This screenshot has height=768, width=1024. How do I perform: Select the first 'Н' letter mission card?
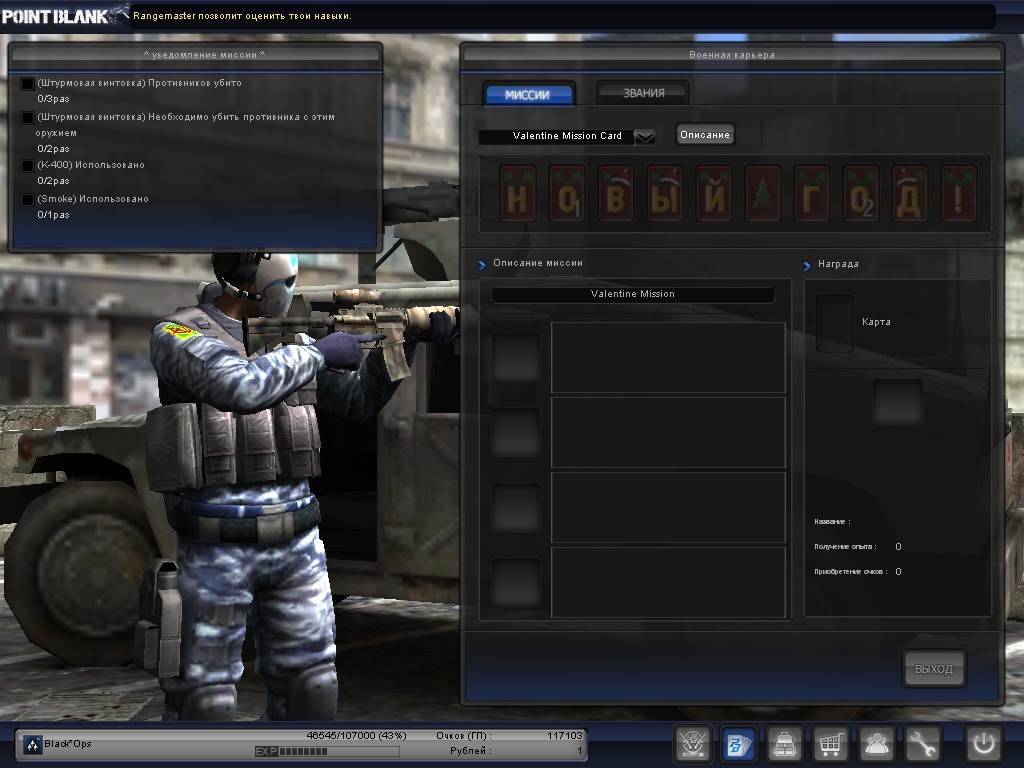517,194
